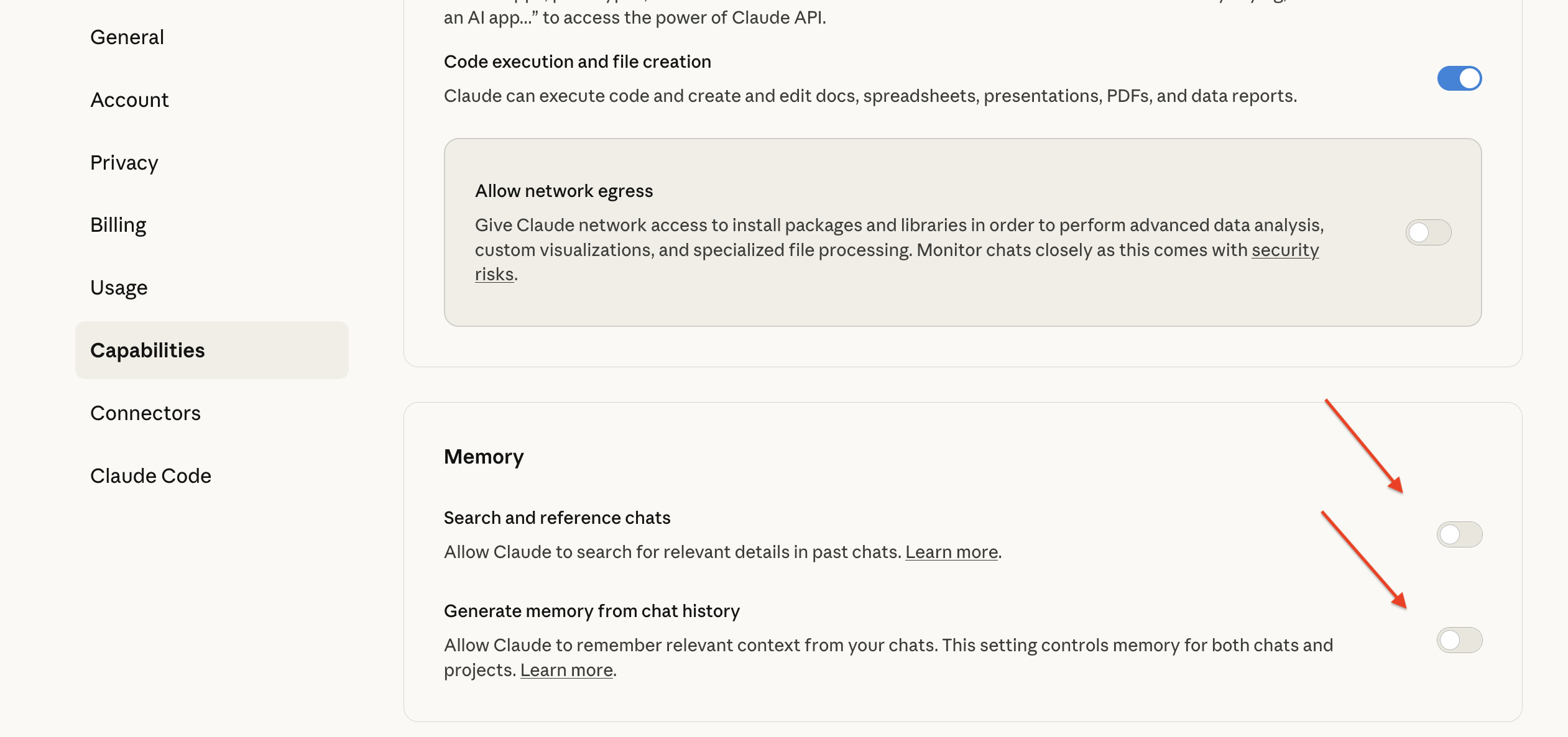Open Learn more link about chat memory
The width and height of the screenshot is (1568, 737).
pyautogui.click(x=566, y=670)
